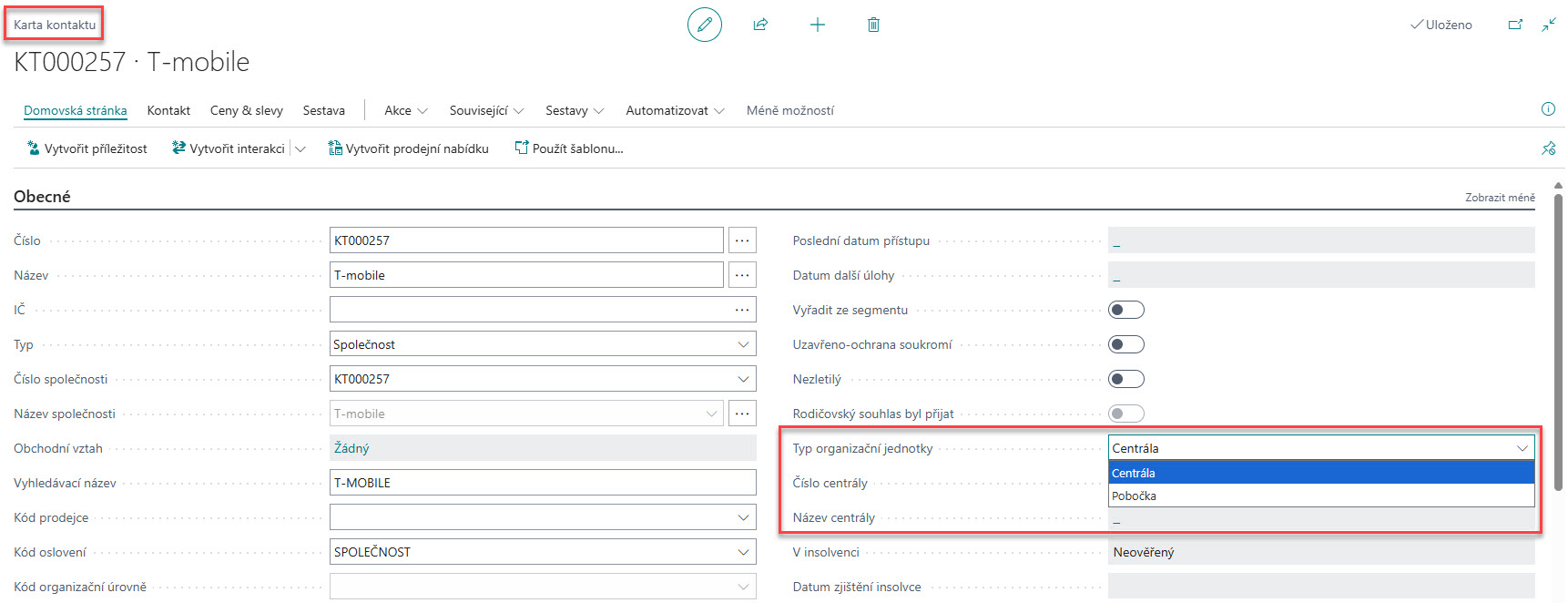Expand the Sestavy menu
The height and width of the screenshot is (603, 1568).
point(575,110)
